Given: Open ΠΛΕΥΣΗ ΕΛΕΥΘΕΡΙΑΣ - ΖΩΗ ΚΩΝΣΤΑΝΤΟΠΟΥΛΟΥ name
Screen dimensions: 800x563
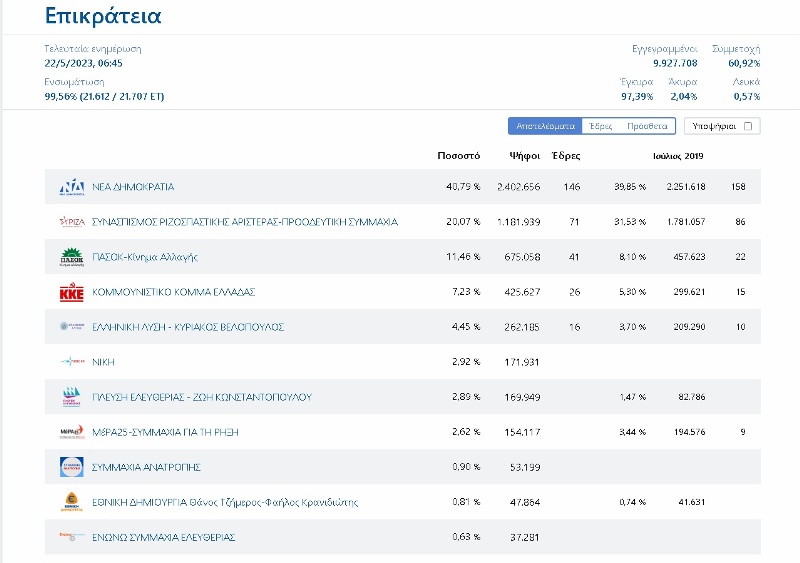Looking at the screenshot, I should [202, 397].
